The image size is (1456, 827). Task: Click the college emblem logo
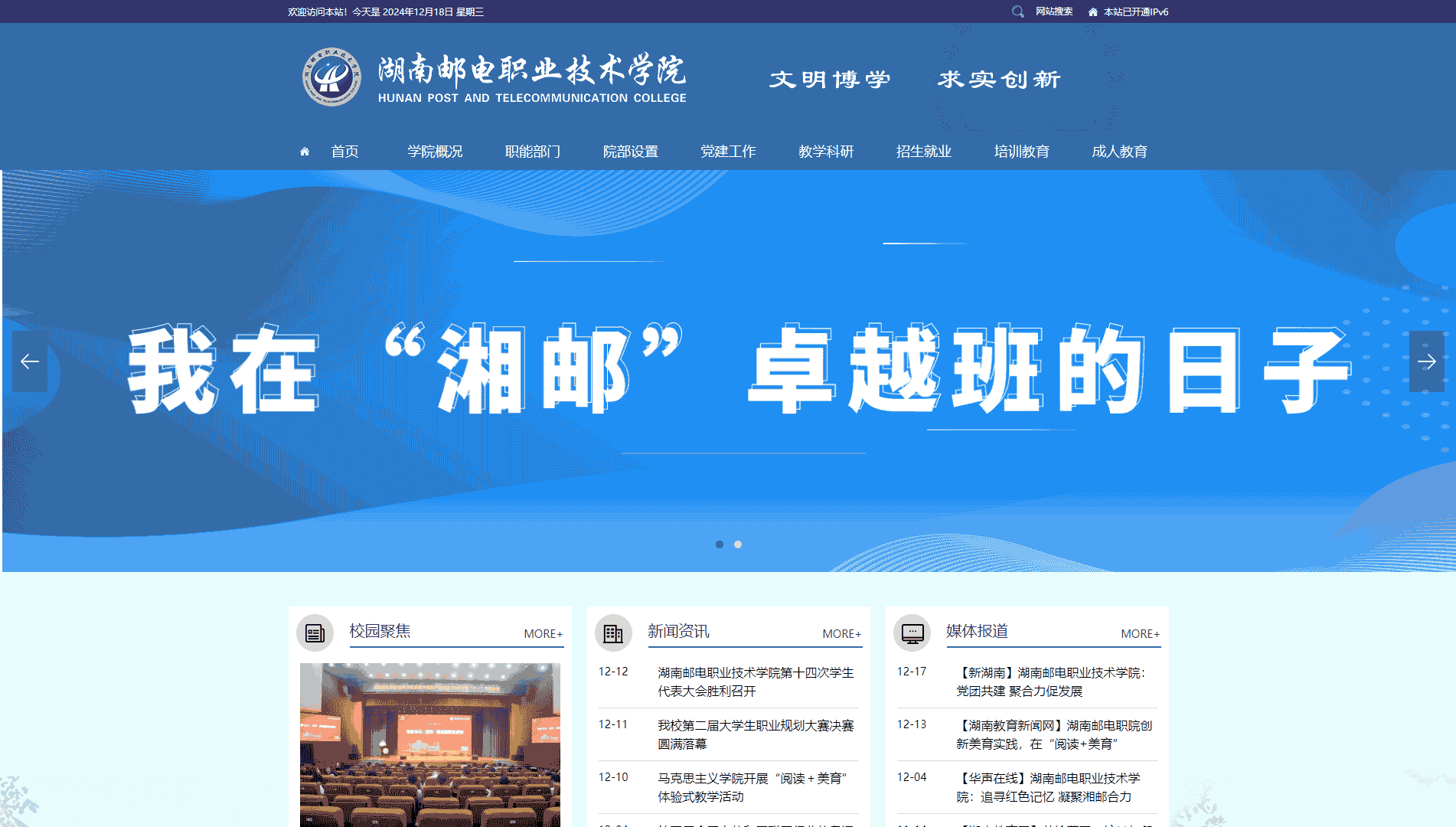331,77
